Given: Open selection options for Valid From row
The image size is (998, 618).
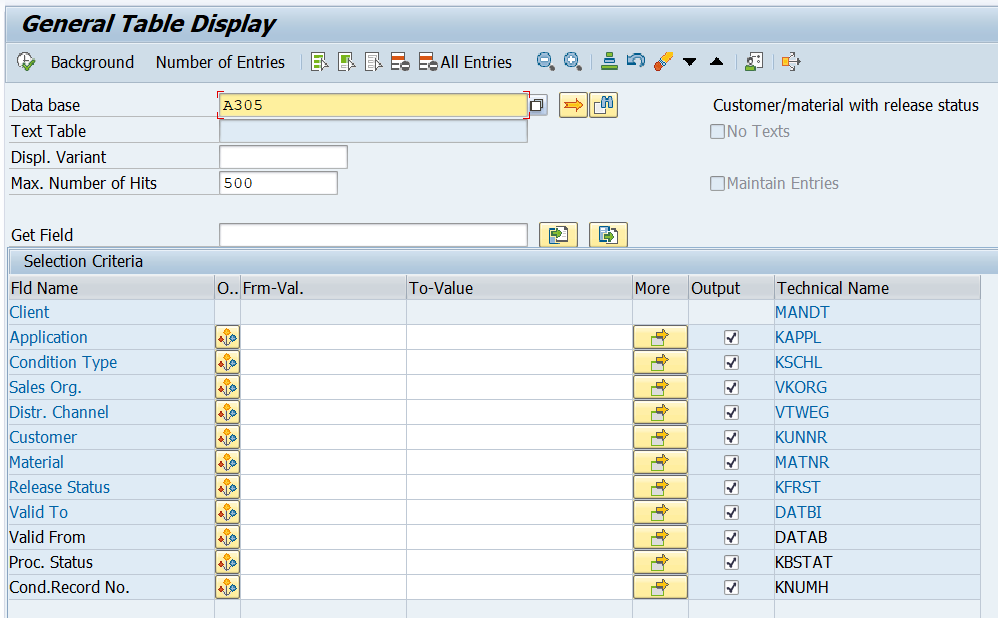Looking at the screenshot, I should (227, 537).
